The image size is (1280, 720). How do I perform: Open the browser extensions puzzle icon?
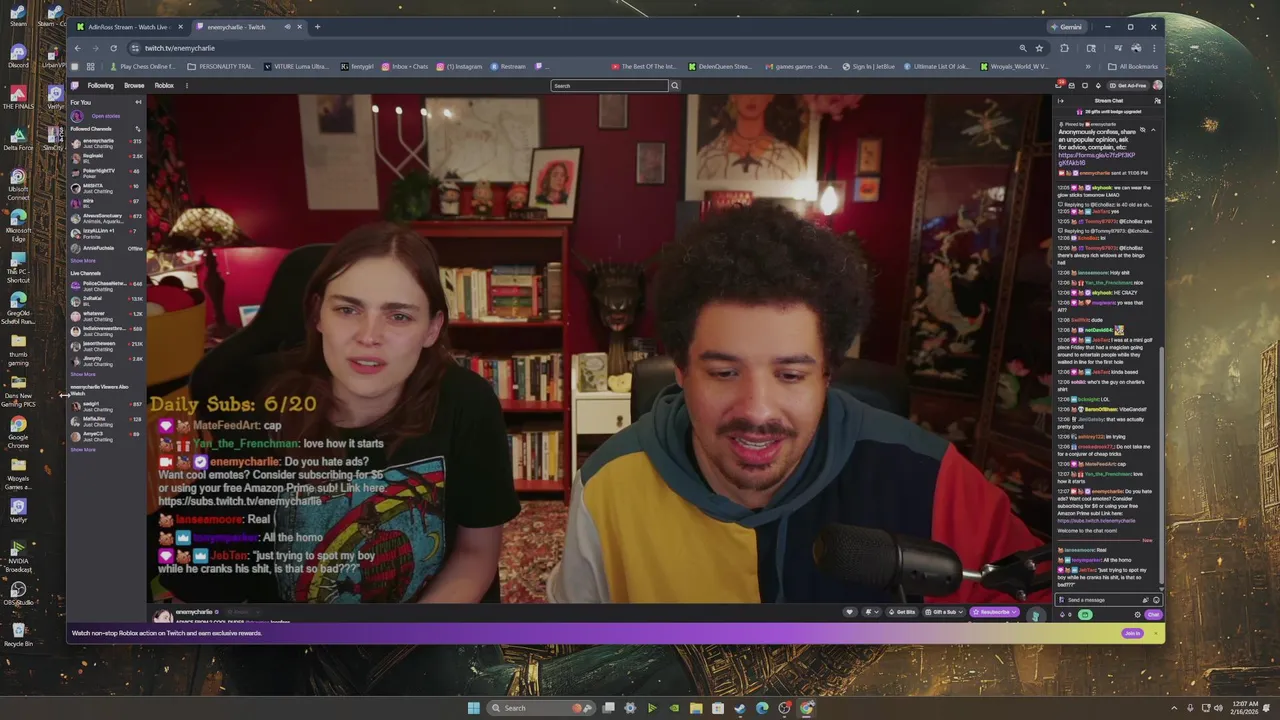(1064, 48)
